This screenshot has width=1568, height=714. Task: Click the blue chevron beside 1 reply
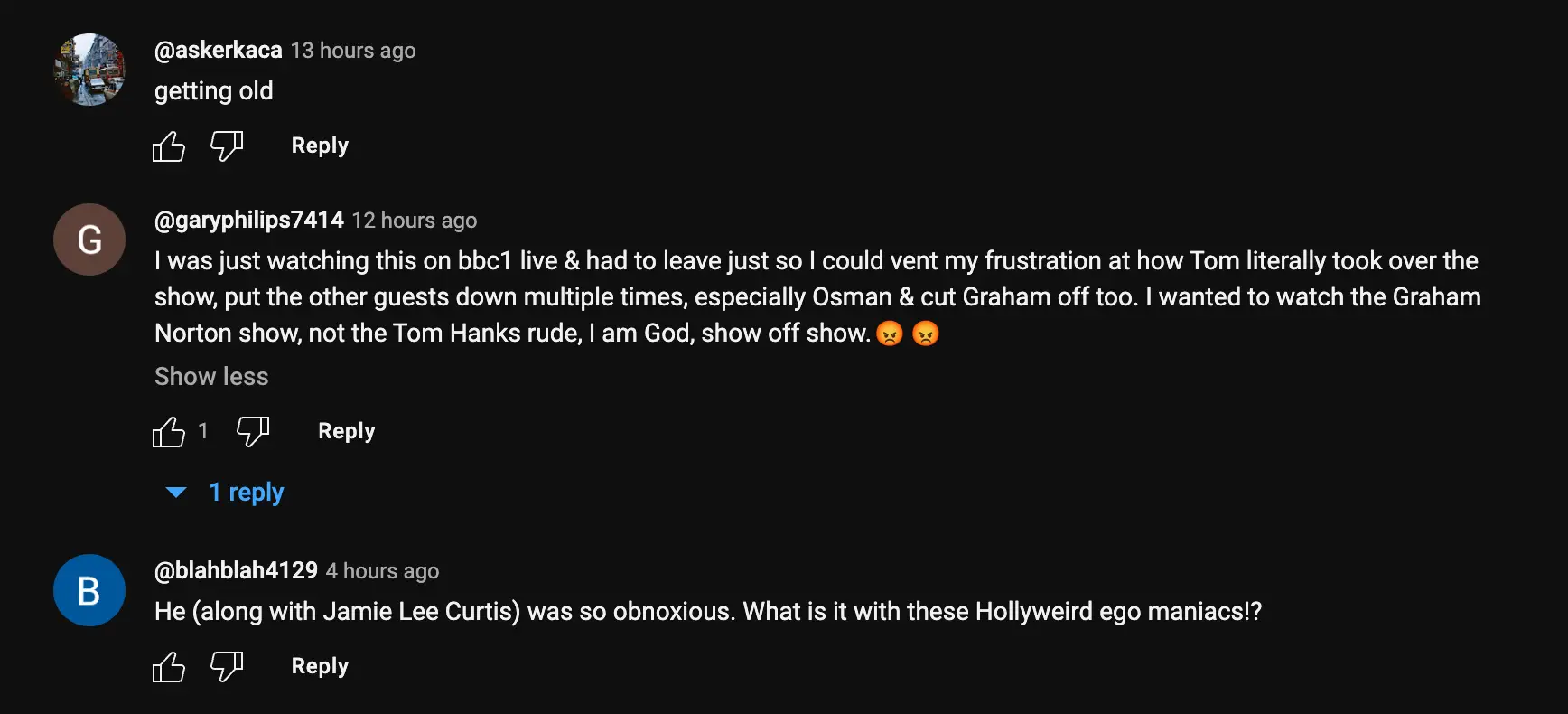click(175, 493)
